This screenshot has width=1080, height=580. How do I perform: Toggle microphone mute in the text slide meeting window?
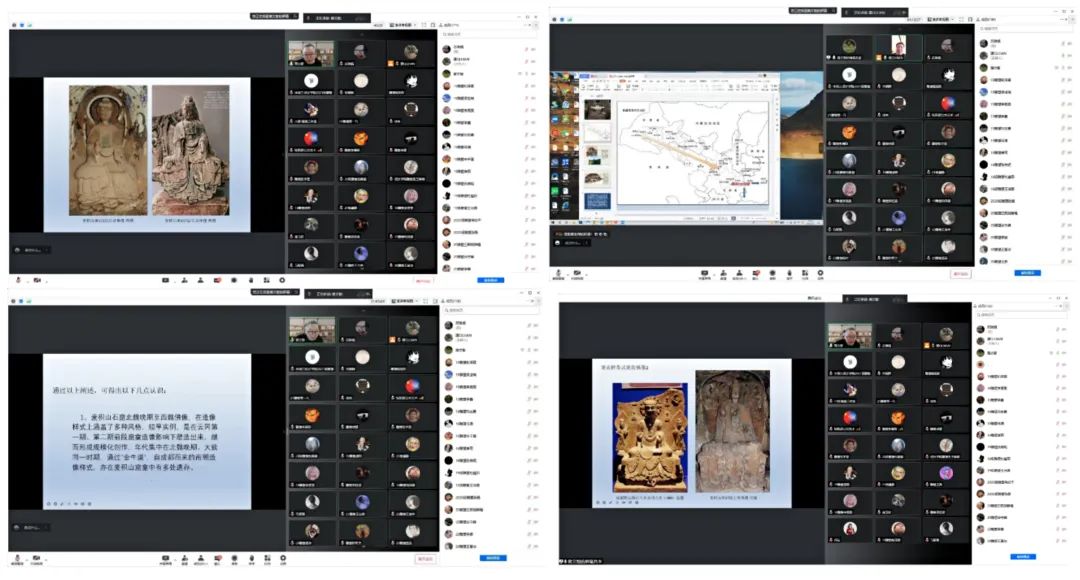click(17, 559)
